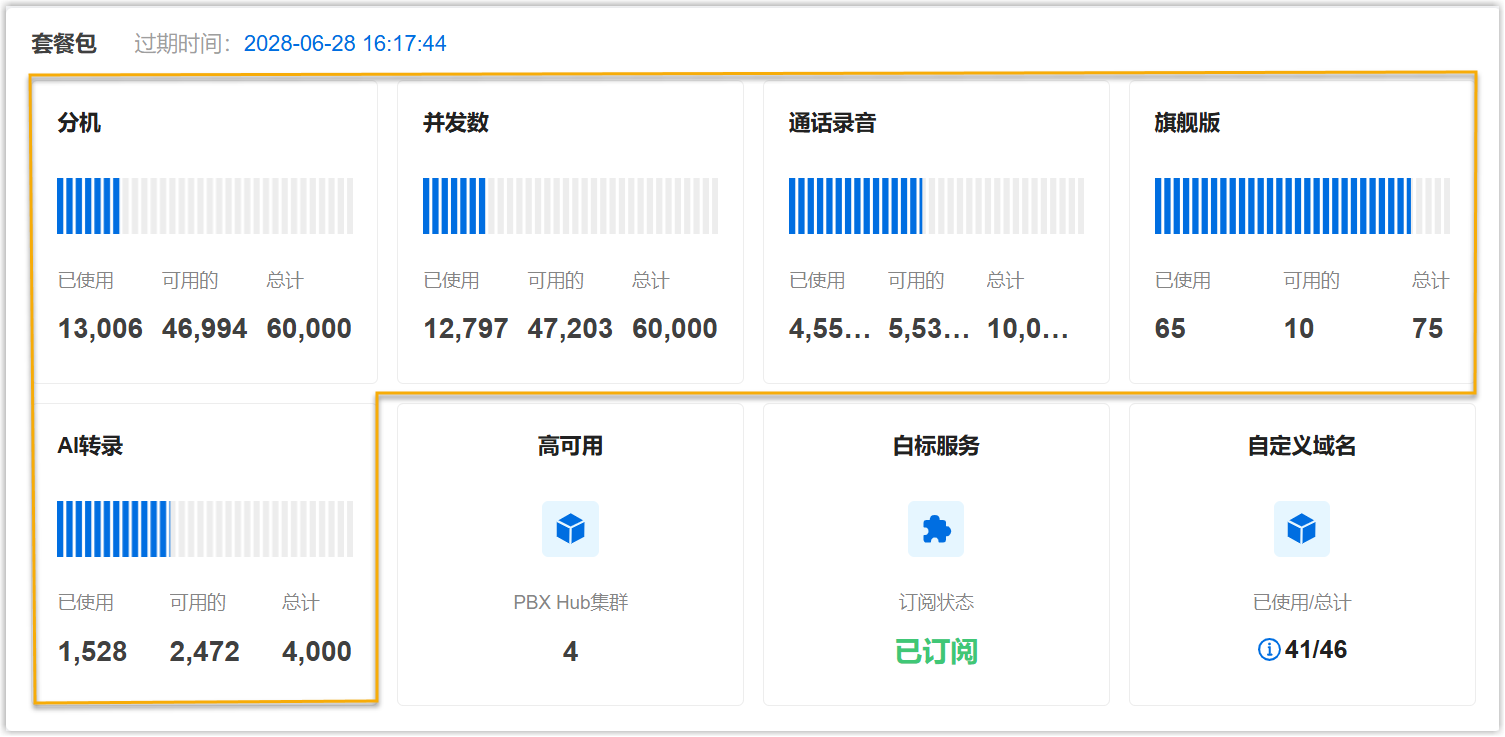This screenshot has width=1505, height=737.
Task: Click the cube icon under 高可用
Action: (x=570, y=529)
